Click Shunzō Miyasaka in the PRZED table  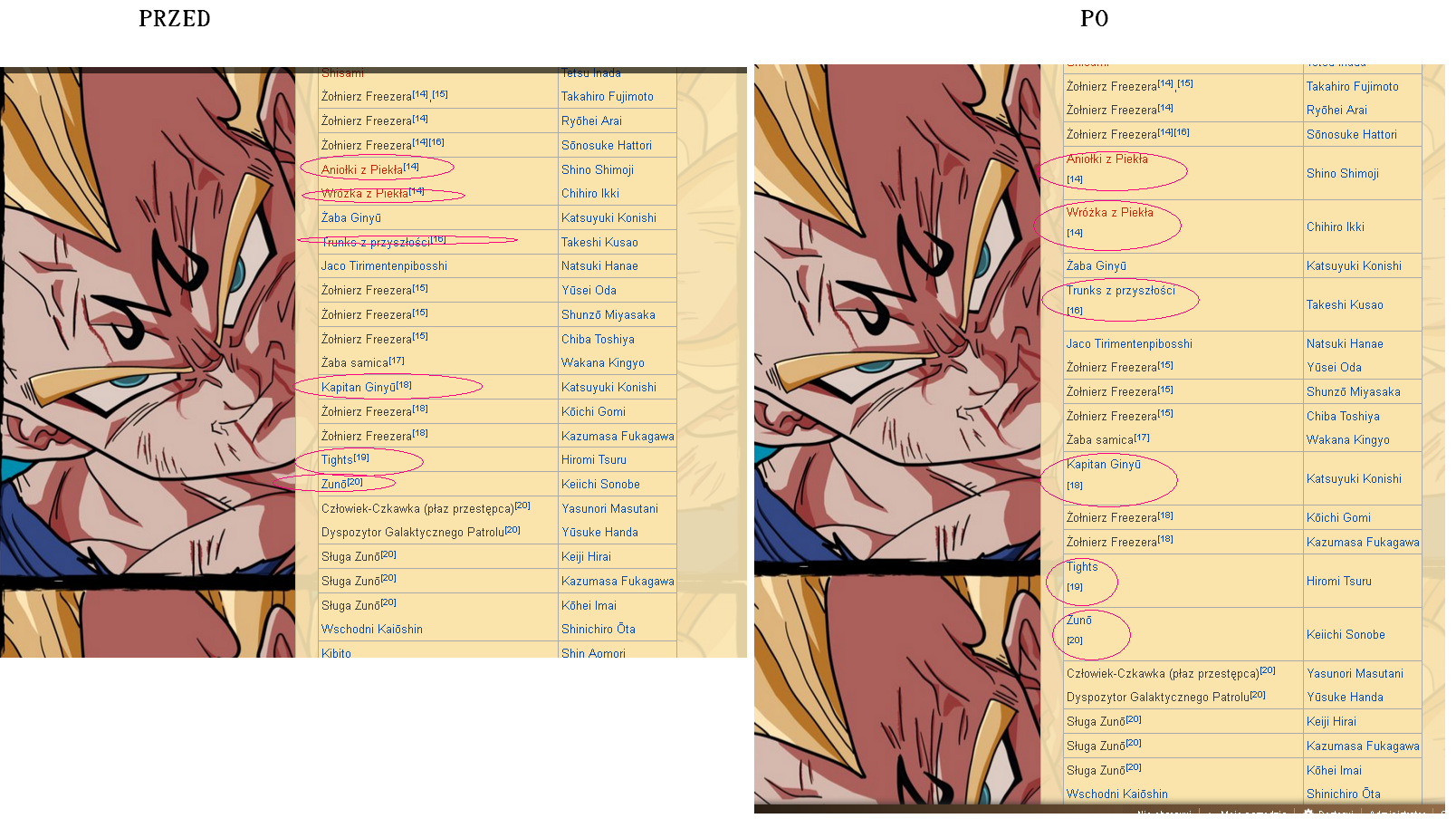coord(608,315)
